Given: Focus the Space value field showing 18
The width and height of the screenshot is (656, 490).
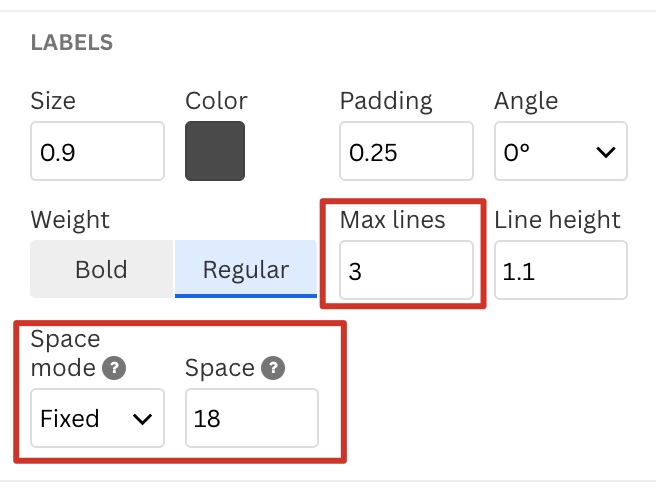Looking at the screenshot, I should (x=252, y=418).
